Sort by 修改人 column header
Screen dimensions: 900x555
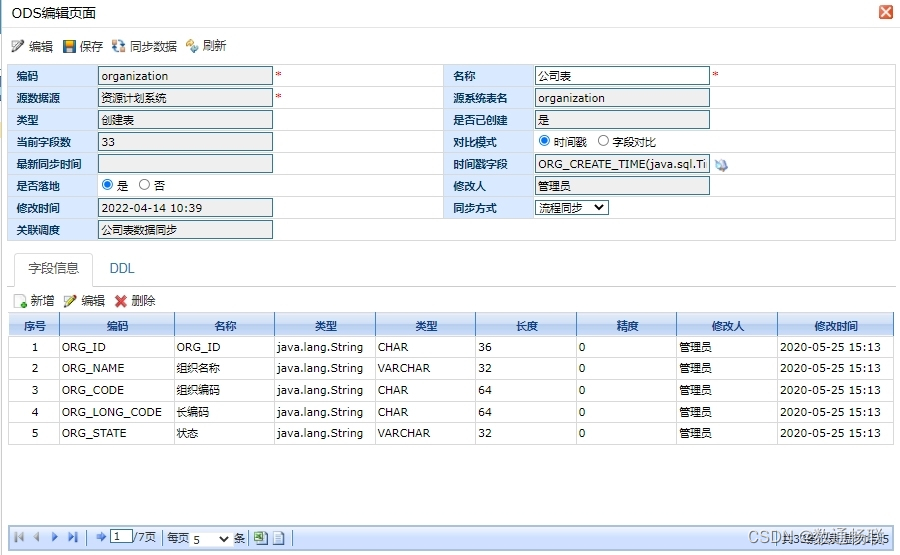(x=727, y=325)
